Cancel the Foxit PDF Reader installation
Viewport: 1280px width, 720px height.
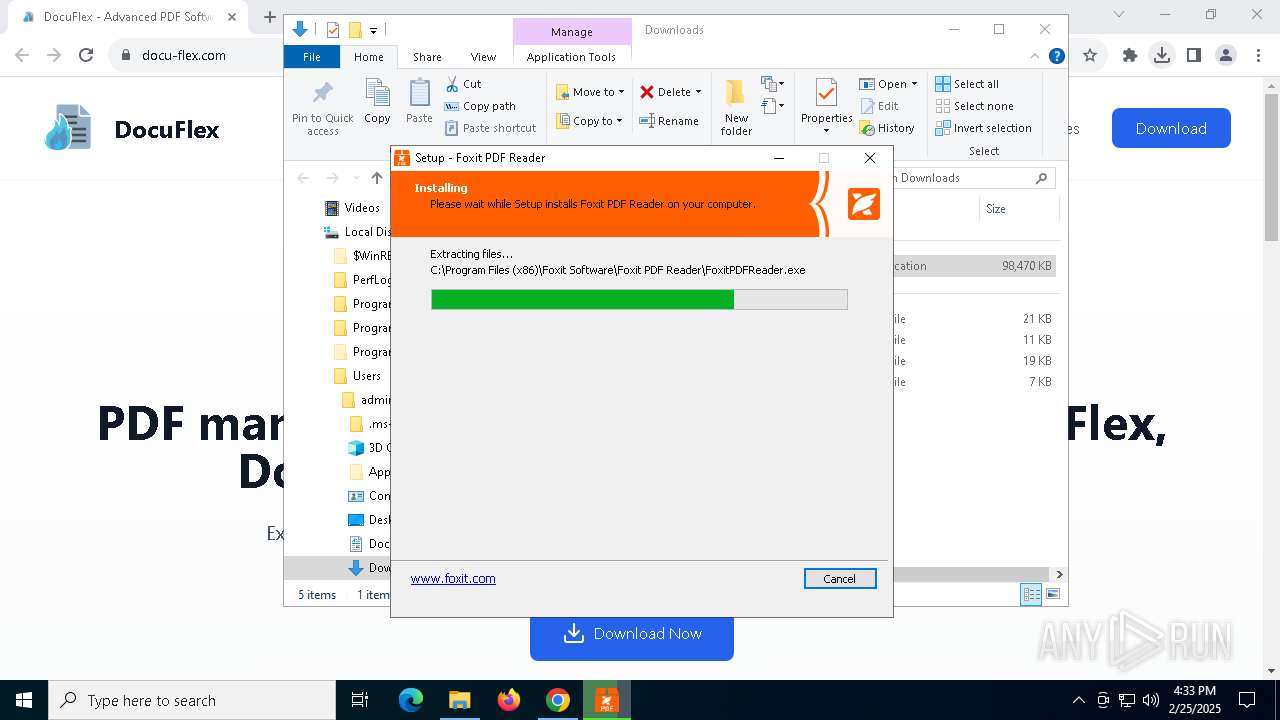(840, 578)
